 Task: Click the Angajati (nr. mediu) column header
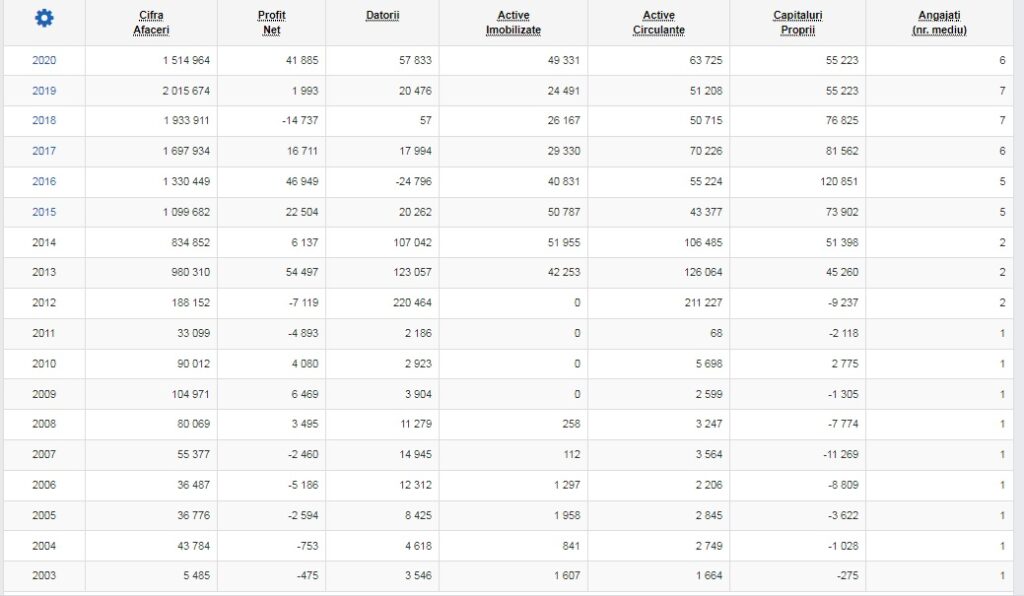click(939, 23)
